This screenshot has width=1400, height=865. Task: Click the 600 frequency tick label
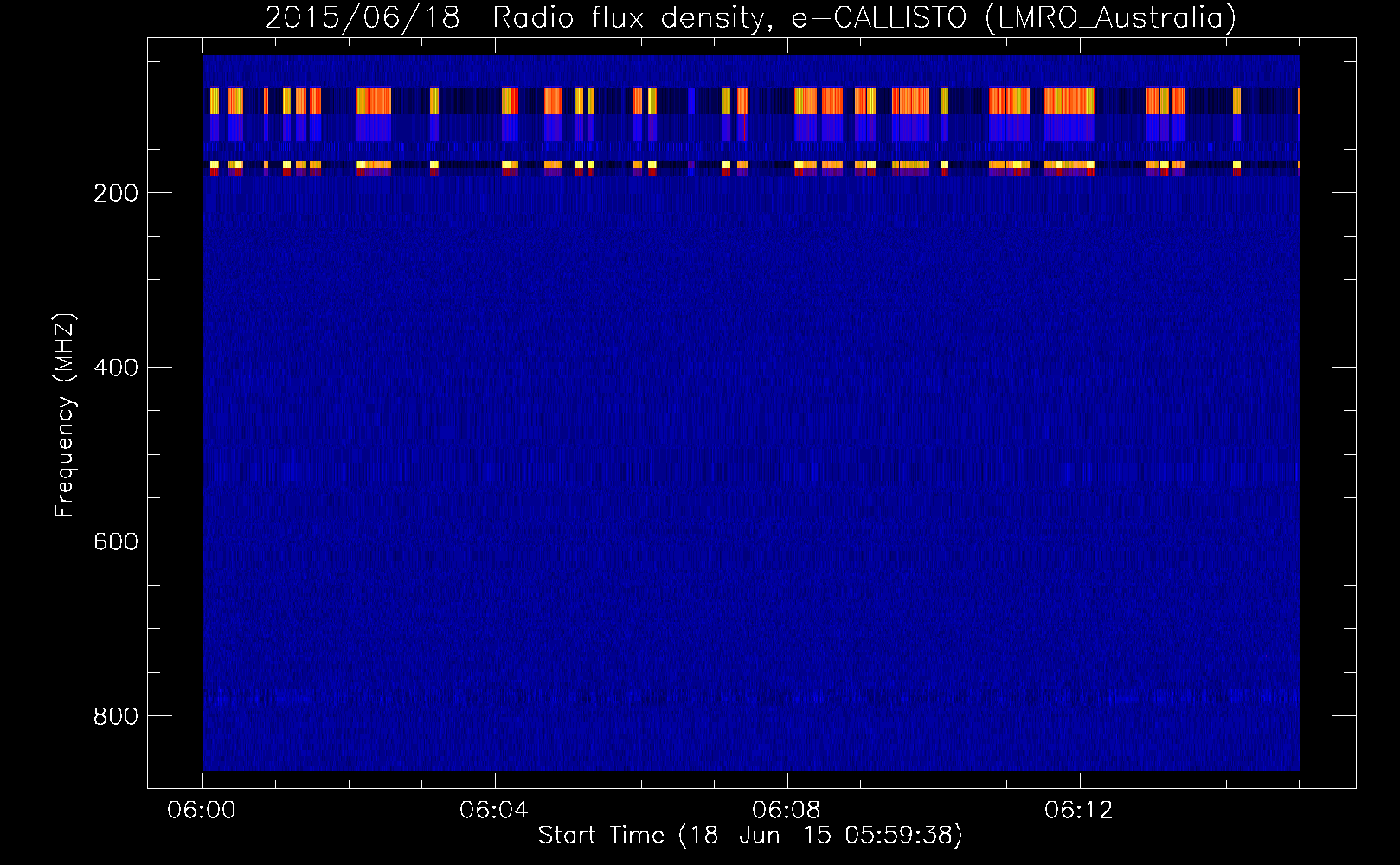coord(116,541)
